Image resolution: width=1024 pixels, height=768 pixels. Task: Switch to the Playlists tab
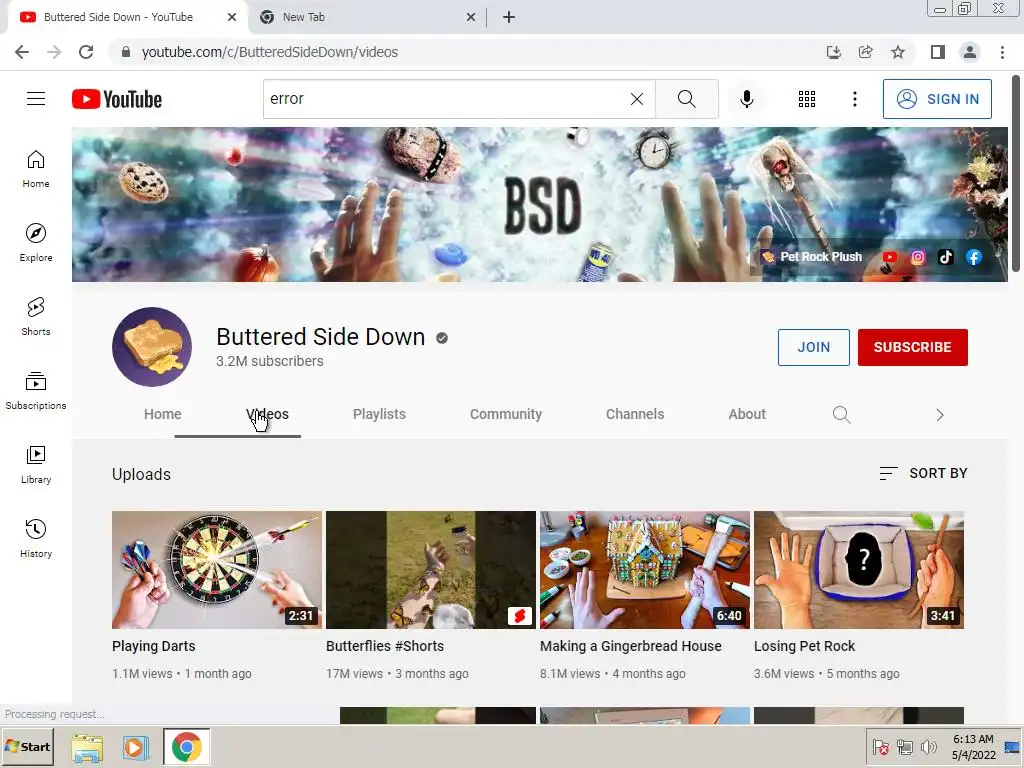[379, 414]
